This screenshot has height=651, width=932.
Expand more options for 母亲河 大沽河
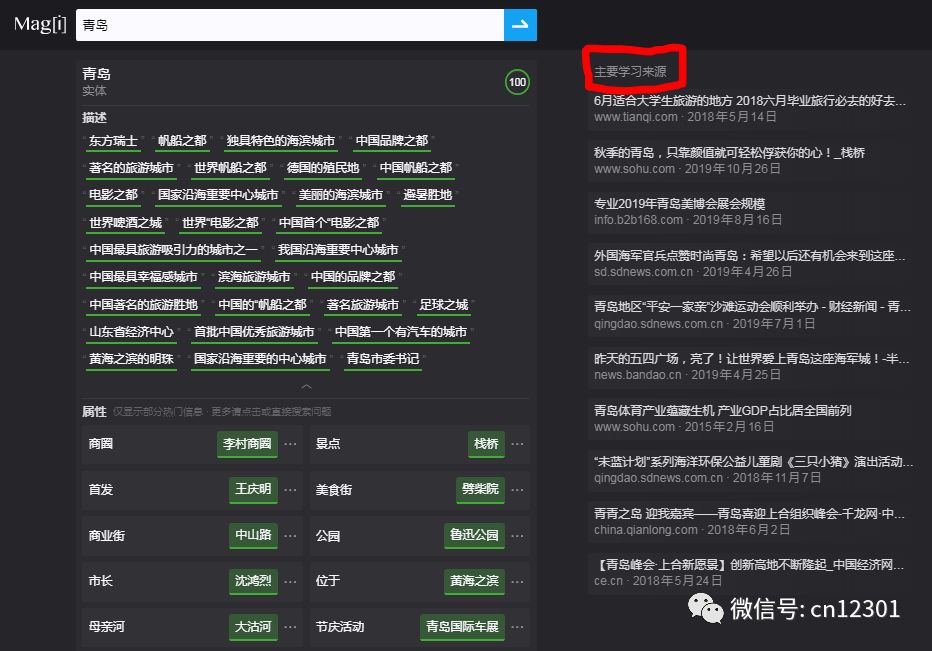[x=290, y=627]
